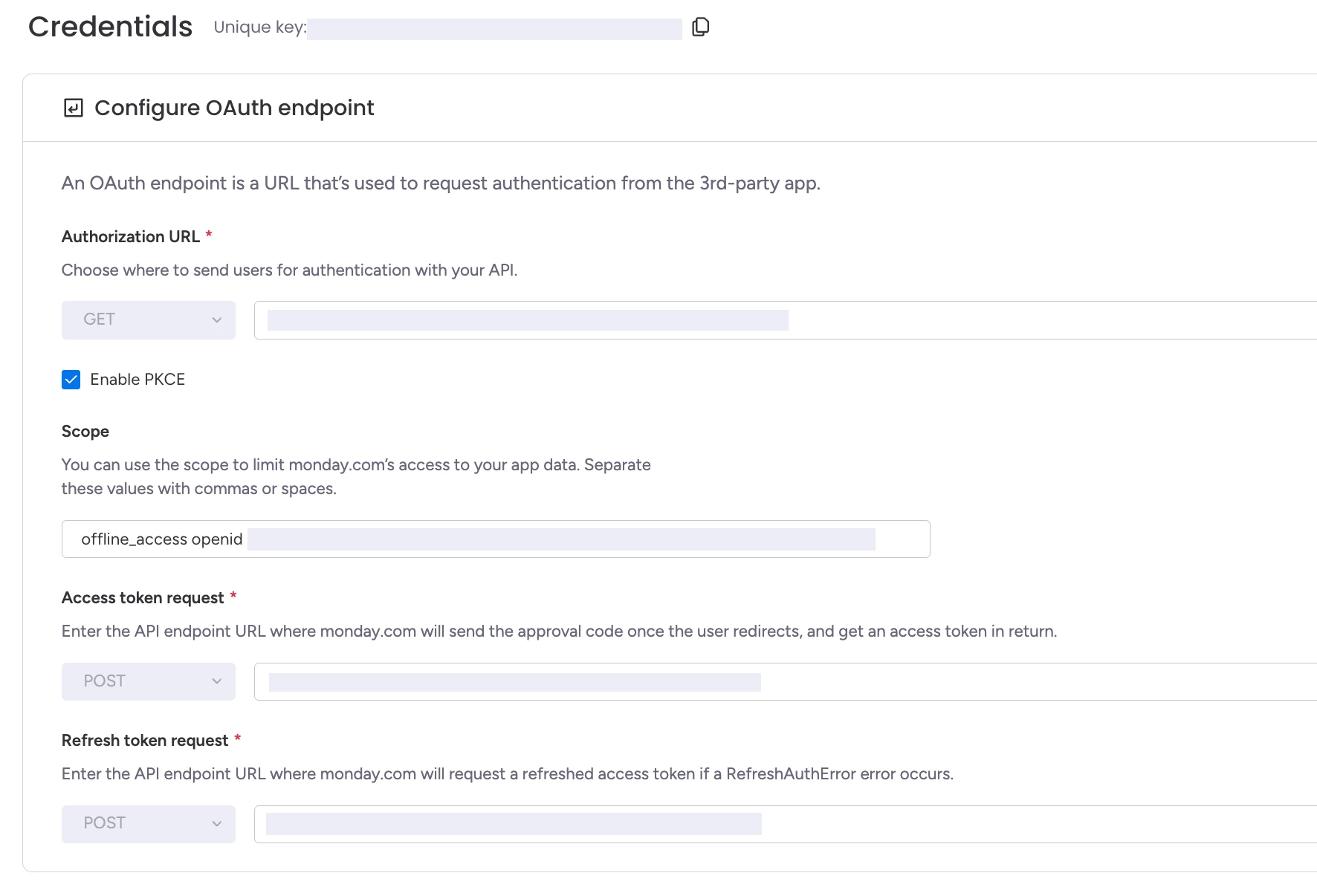Click the Scope section label
This screenshot has height=896, width=1317.
85,432
